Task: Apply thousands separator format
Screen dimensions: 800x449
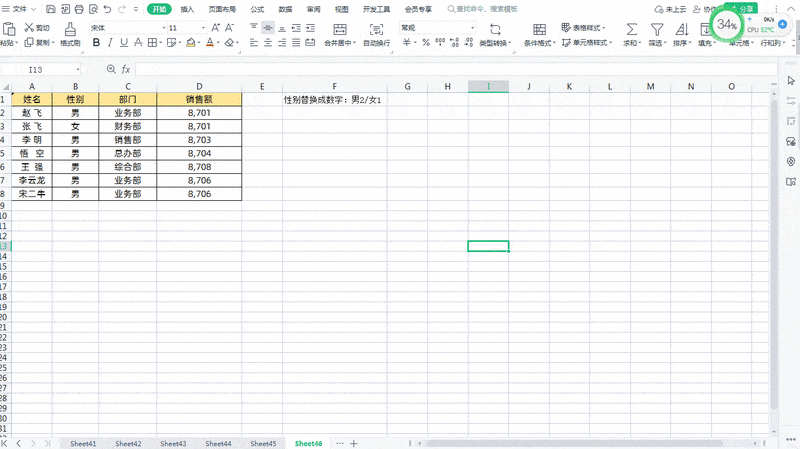Action: 440,43
